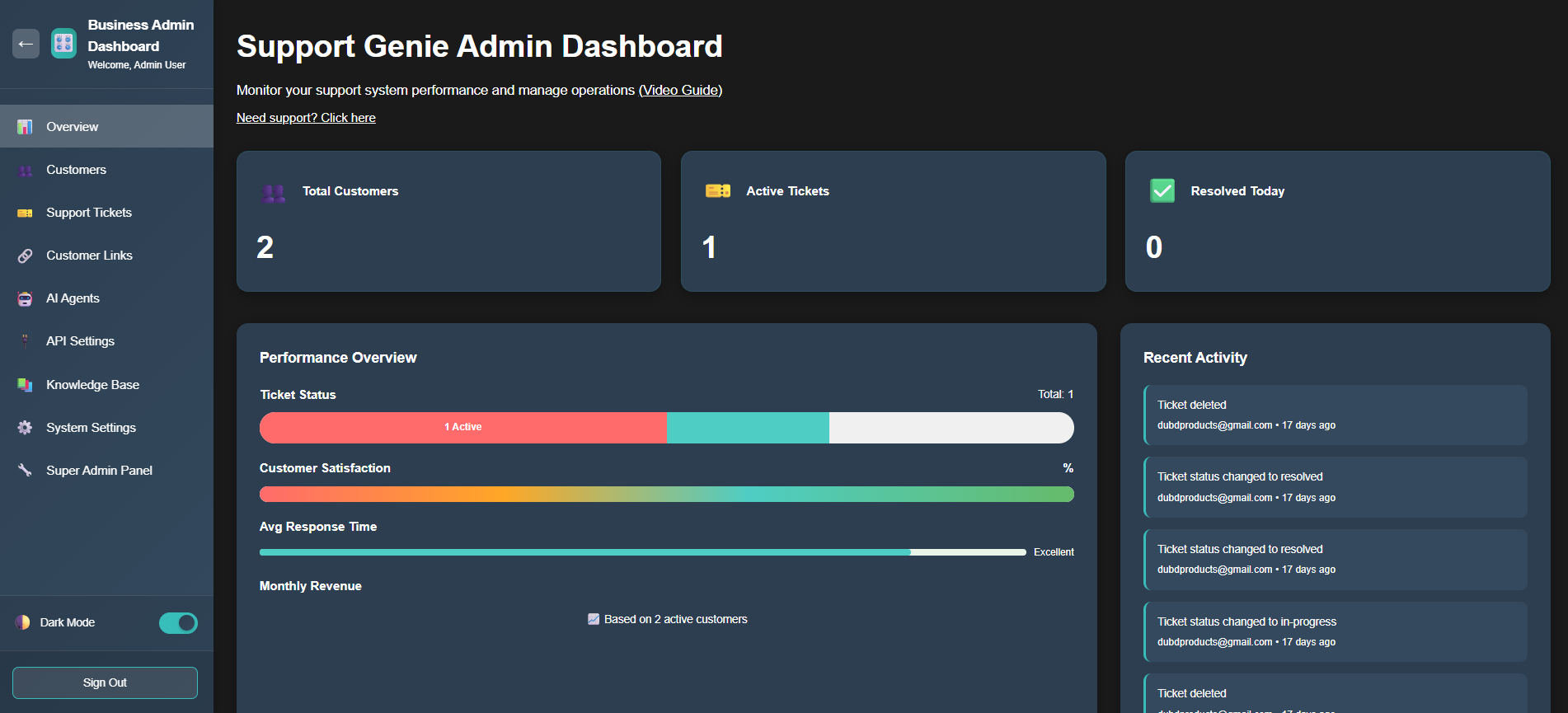This screenshot has width=1568, height=713.
Task: Go to Support Tickets section
Action: coord(89,213)
